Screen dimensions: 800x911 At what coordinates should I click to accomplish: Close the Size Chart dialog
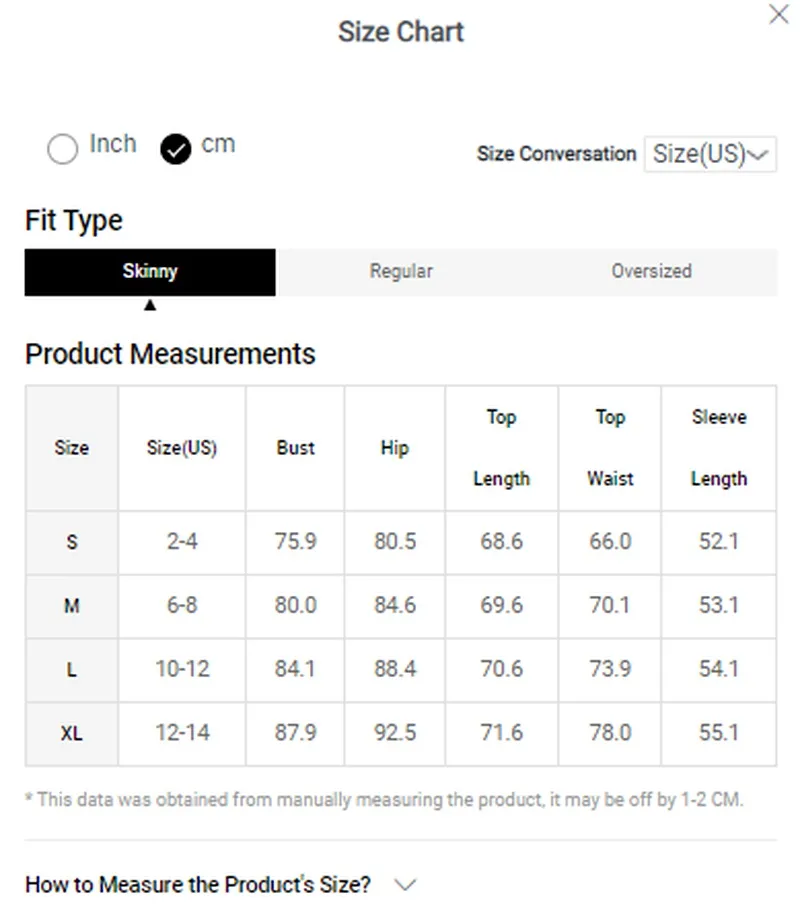pyautogui.click(x=778, y=15)
